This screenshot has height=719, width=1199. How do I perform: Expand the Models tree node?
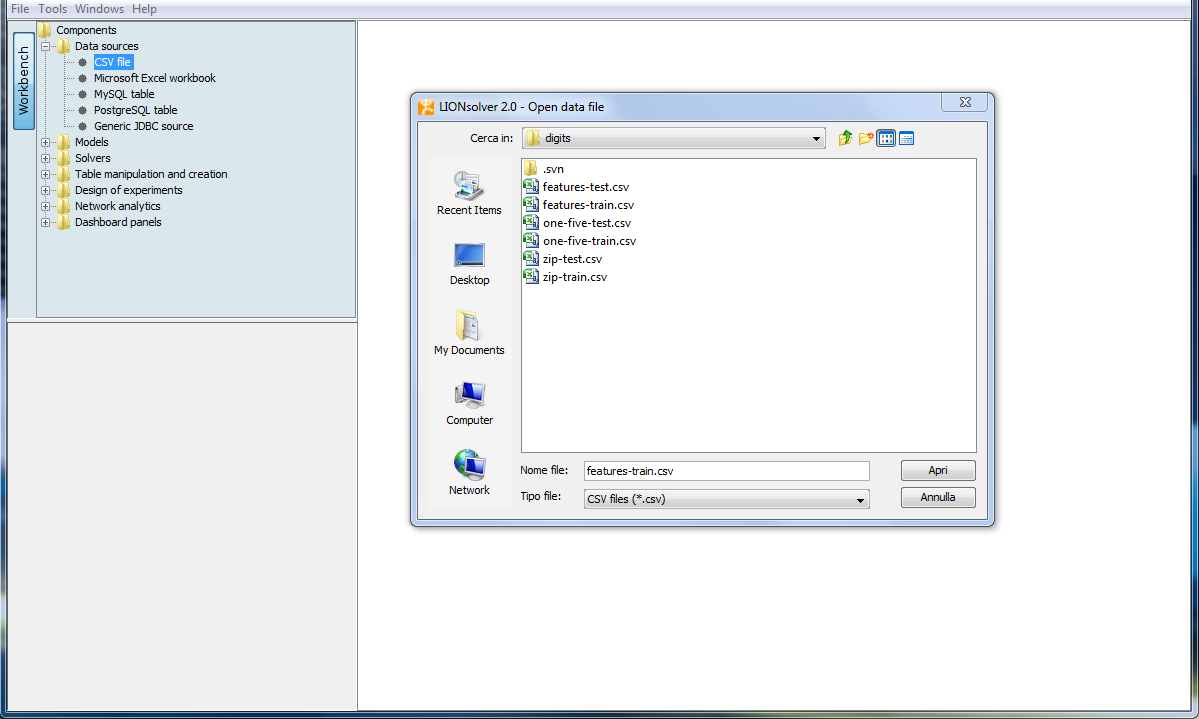45,142
